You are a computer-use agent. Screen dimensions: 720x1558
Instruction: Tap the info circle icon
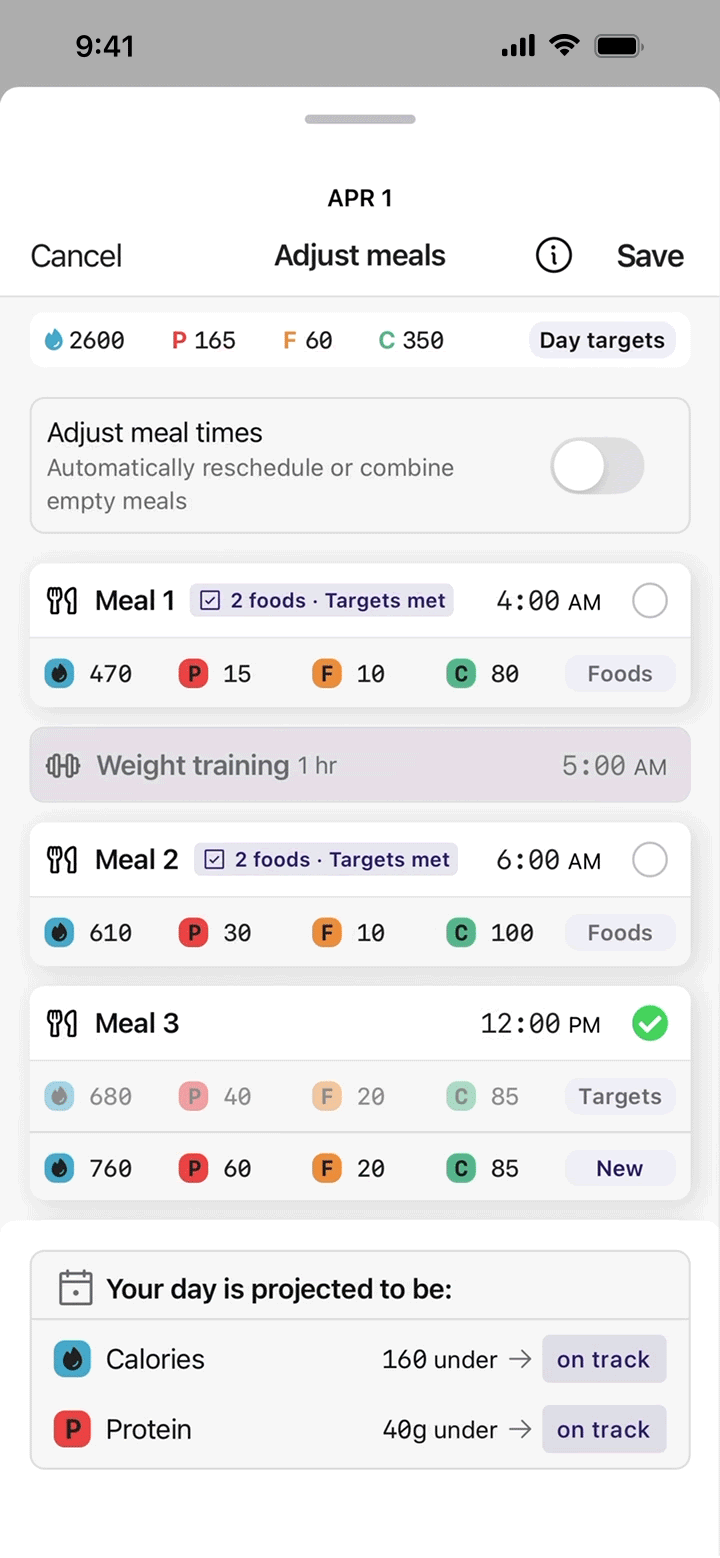[553, 256]
